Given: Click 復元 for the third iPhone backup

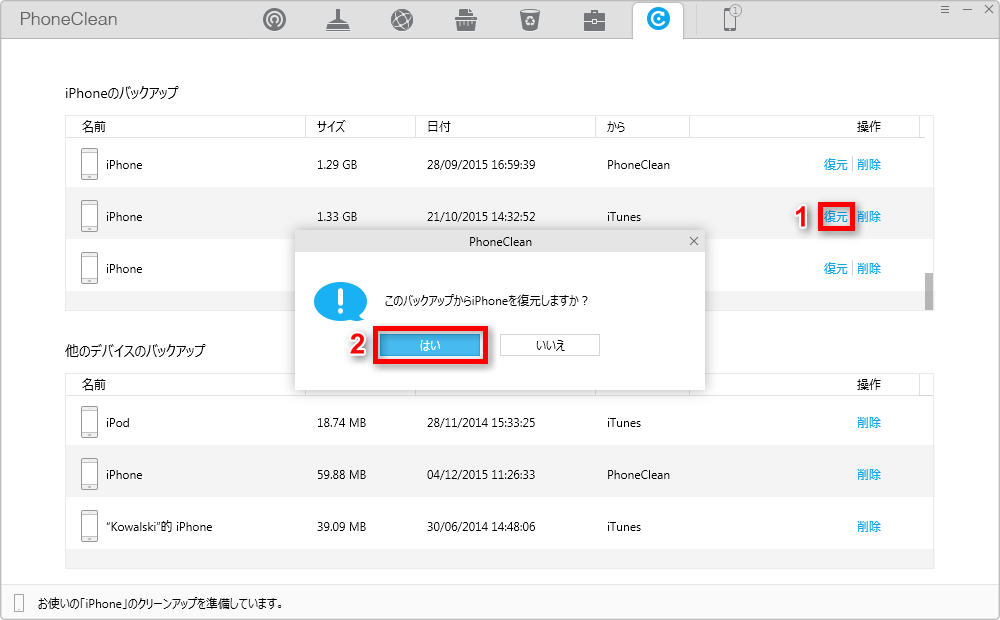Looking at the screenshot, I should [835, 269].
